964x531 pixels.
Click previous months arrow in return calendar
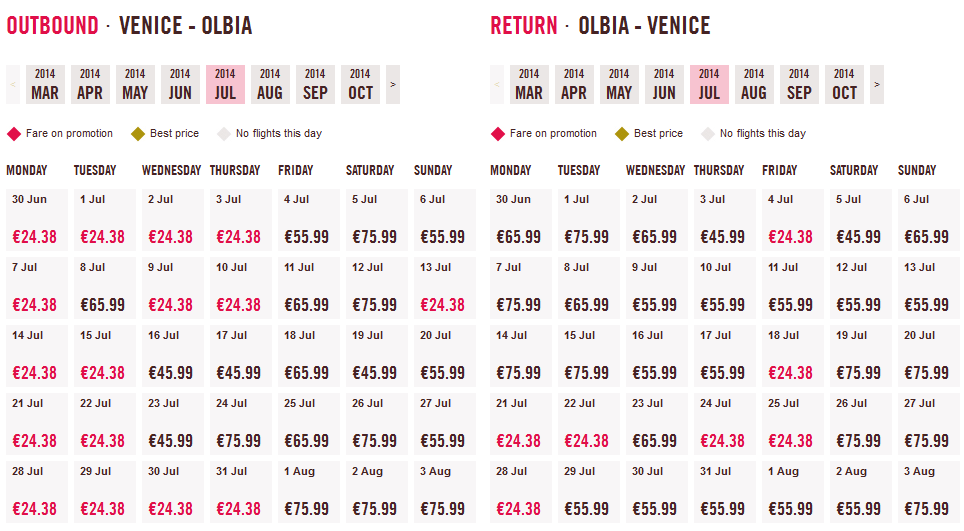click(x=497, y=85)
